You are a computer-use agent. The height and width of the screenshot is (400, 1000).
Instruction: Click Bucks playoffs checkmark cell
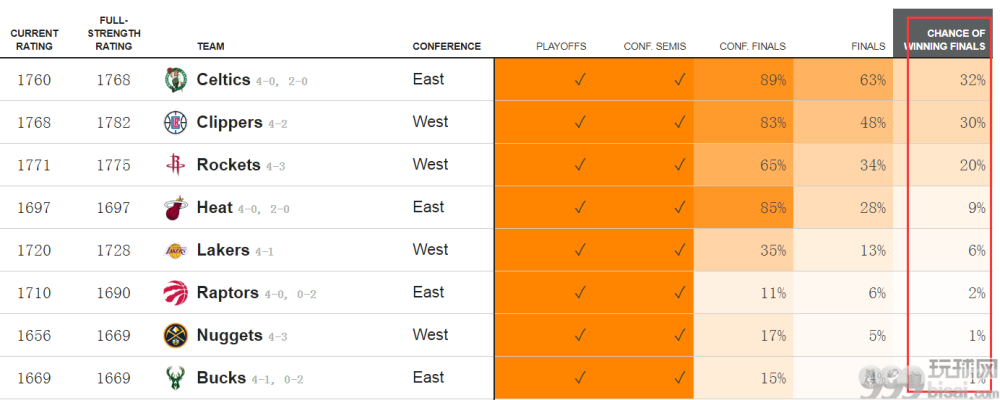[x=544, y=378]
